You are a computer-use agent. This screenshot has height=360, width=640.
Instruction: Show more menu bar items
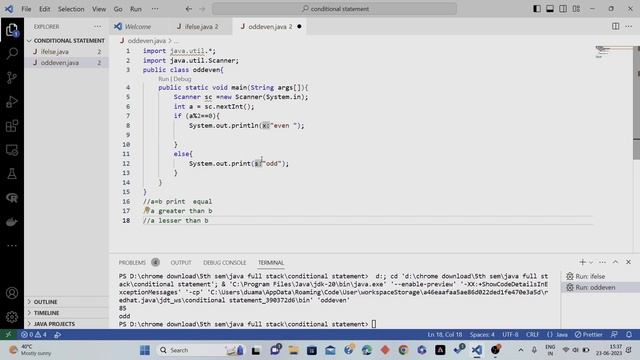pos(155,9)
